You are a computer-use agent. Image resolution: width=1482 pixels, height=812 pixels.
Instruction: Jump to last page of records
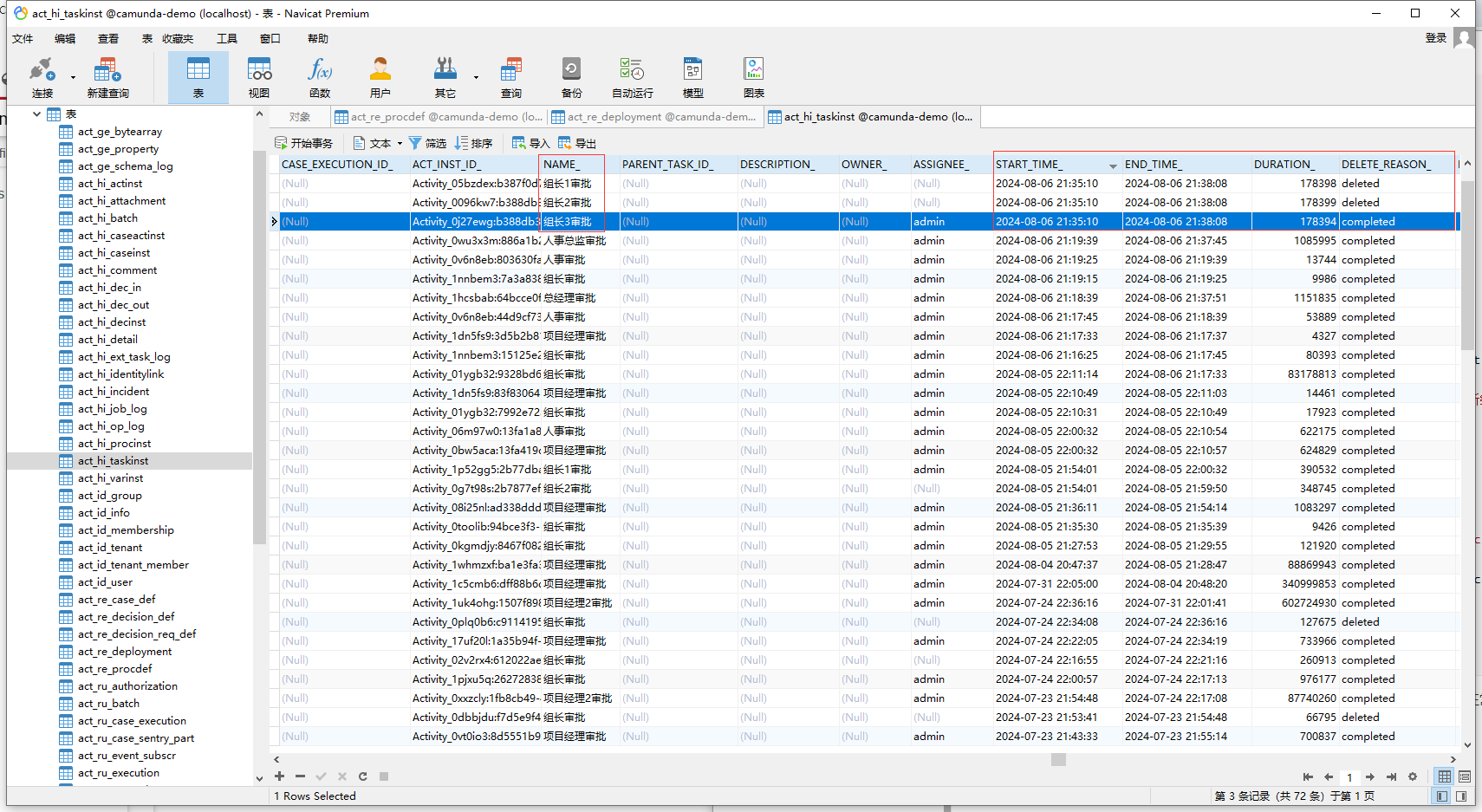[1391, 776]
